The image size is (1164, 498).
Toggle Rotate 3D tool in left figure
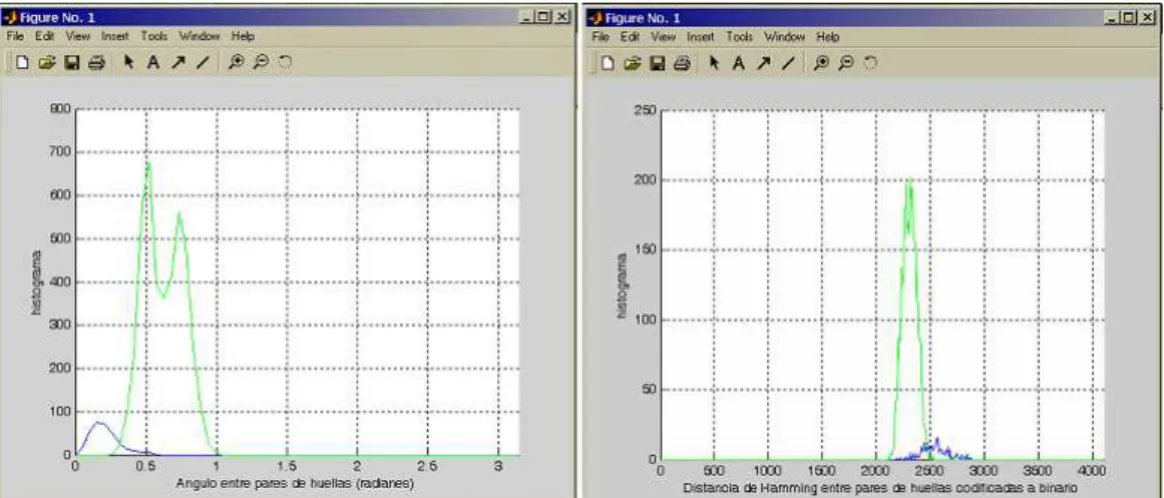click(x=285, y=63)
